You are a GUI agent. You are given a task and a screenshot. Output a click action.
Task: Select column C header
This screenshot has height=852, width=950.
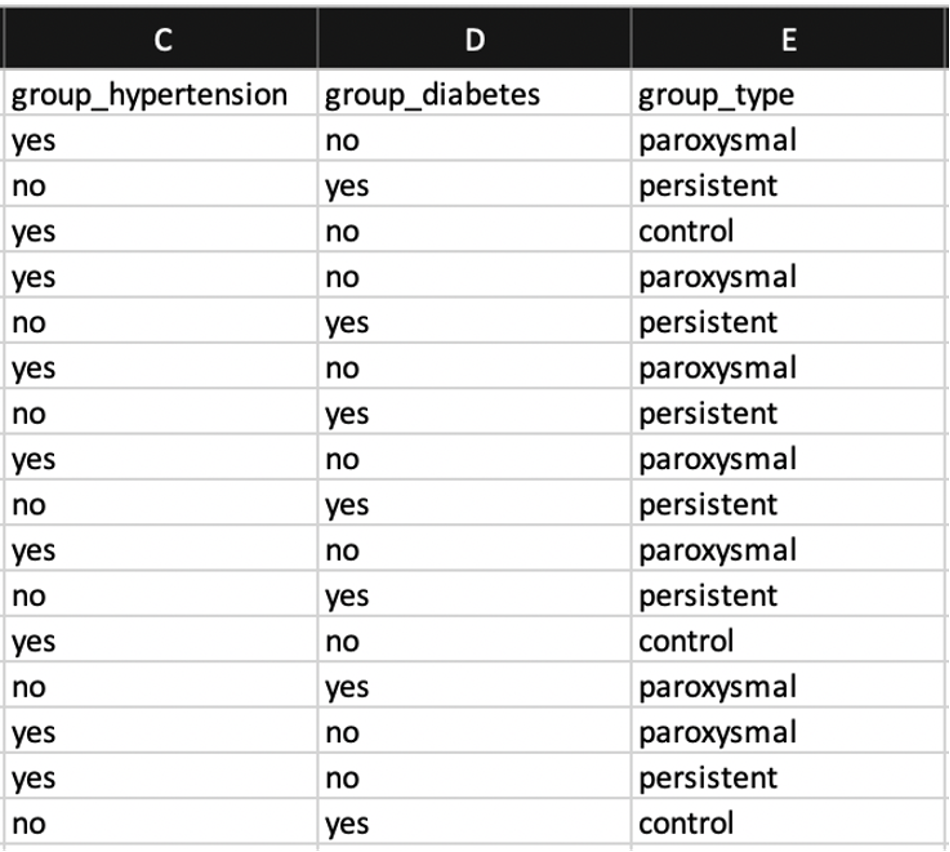click(161, 40)
